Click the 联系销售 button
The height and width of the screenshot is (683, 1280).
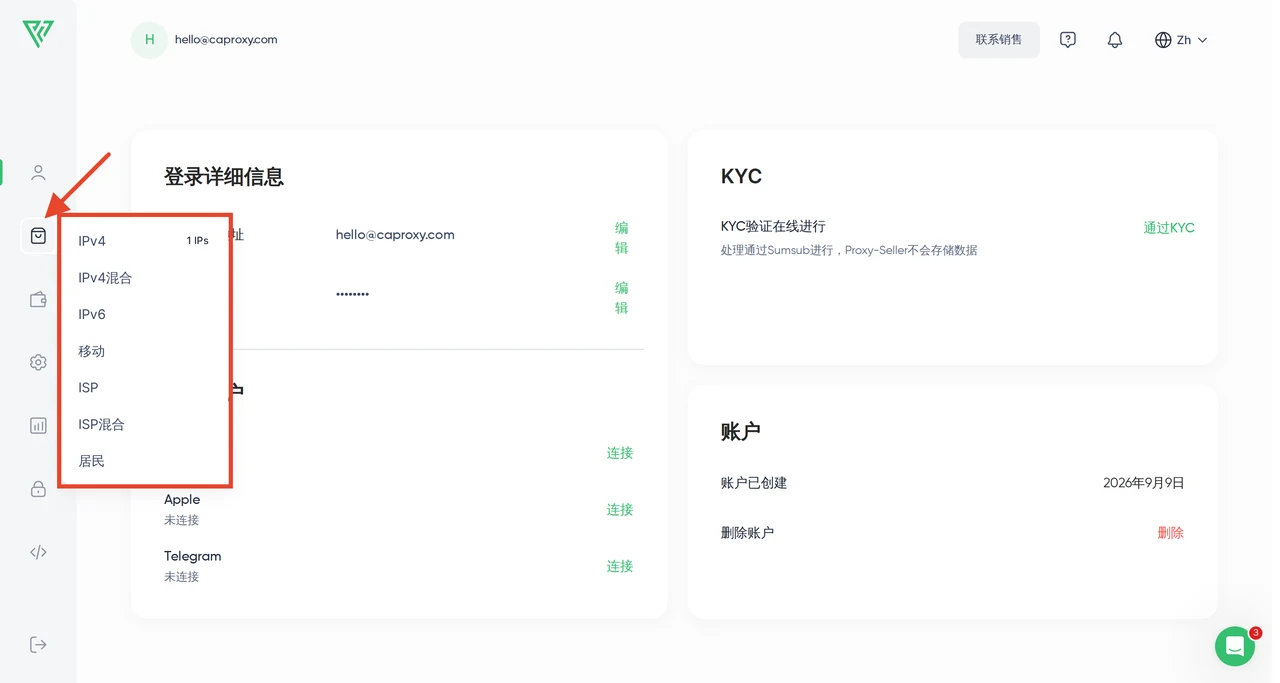[999, 40]
